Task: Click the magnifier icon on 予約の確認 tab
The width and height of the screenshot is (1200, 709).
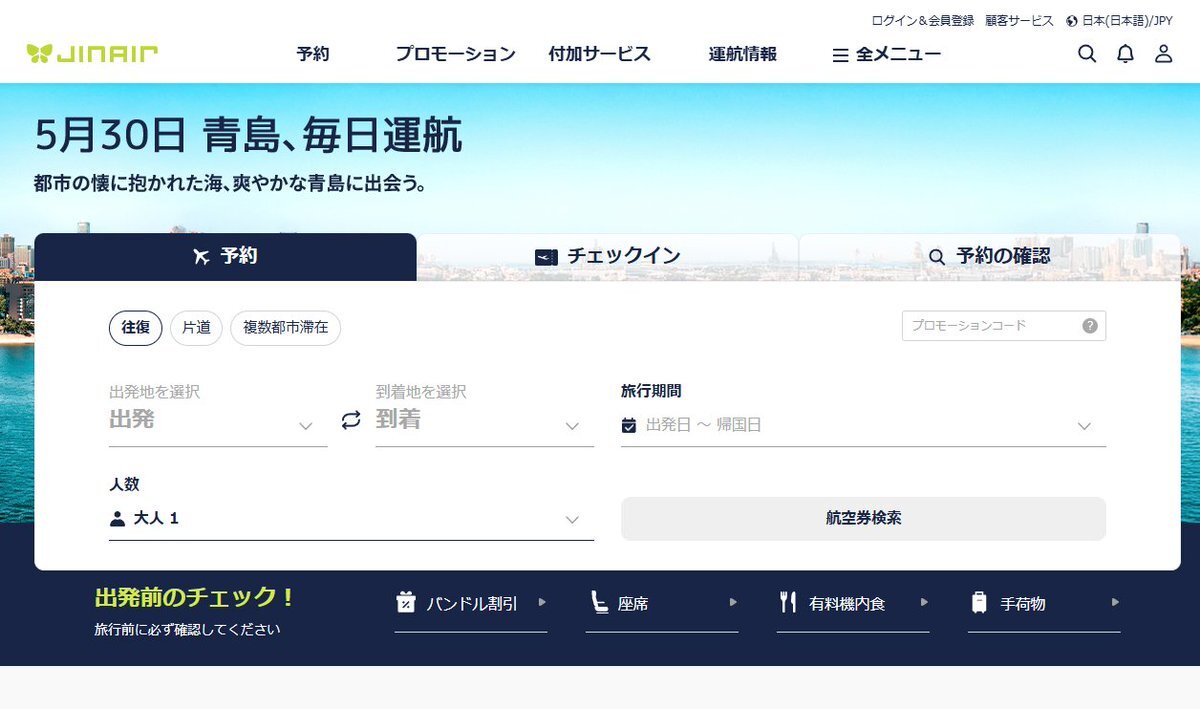Action: (937, 257)
